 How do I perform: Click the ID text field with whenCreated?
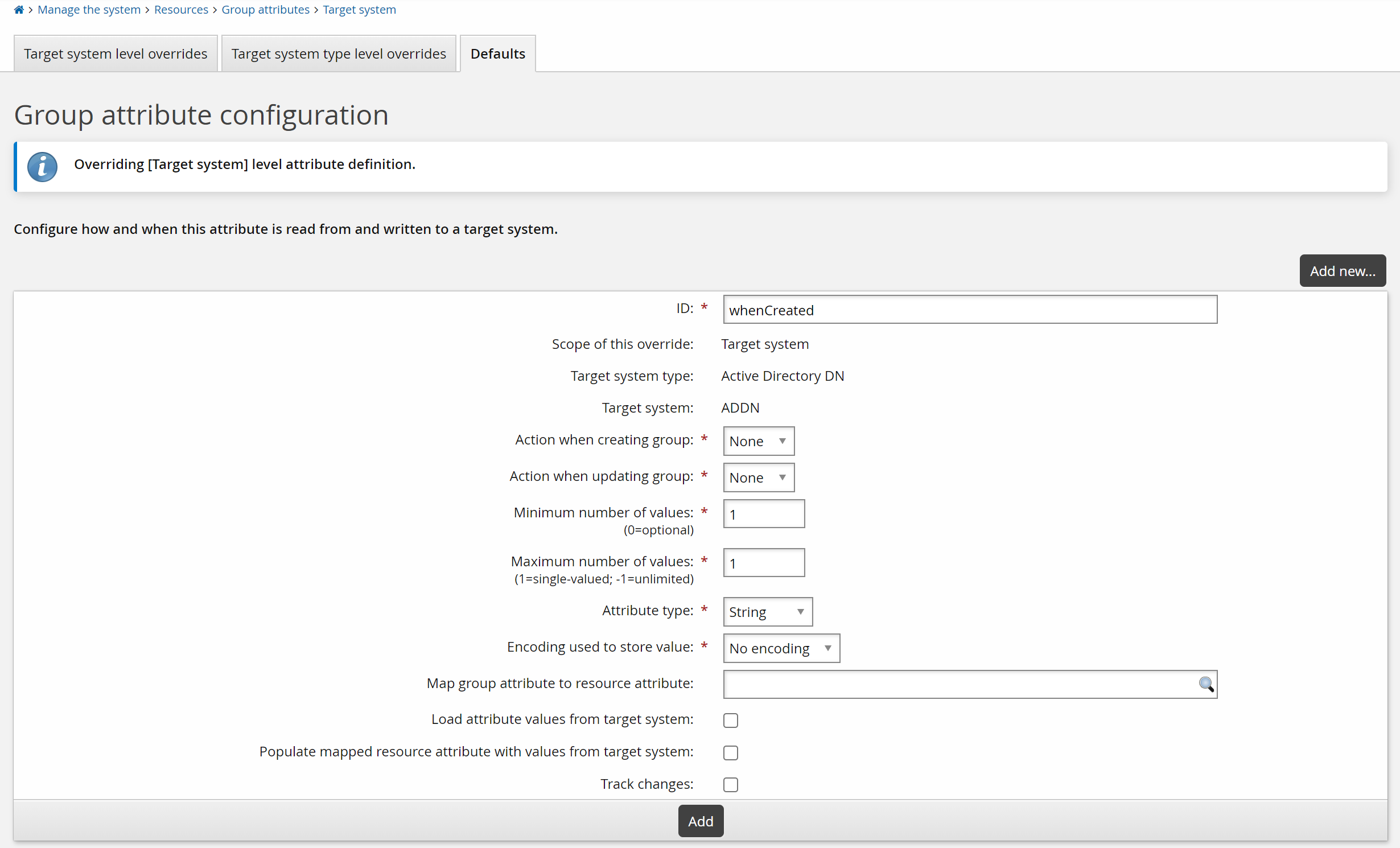click(970, 310)
